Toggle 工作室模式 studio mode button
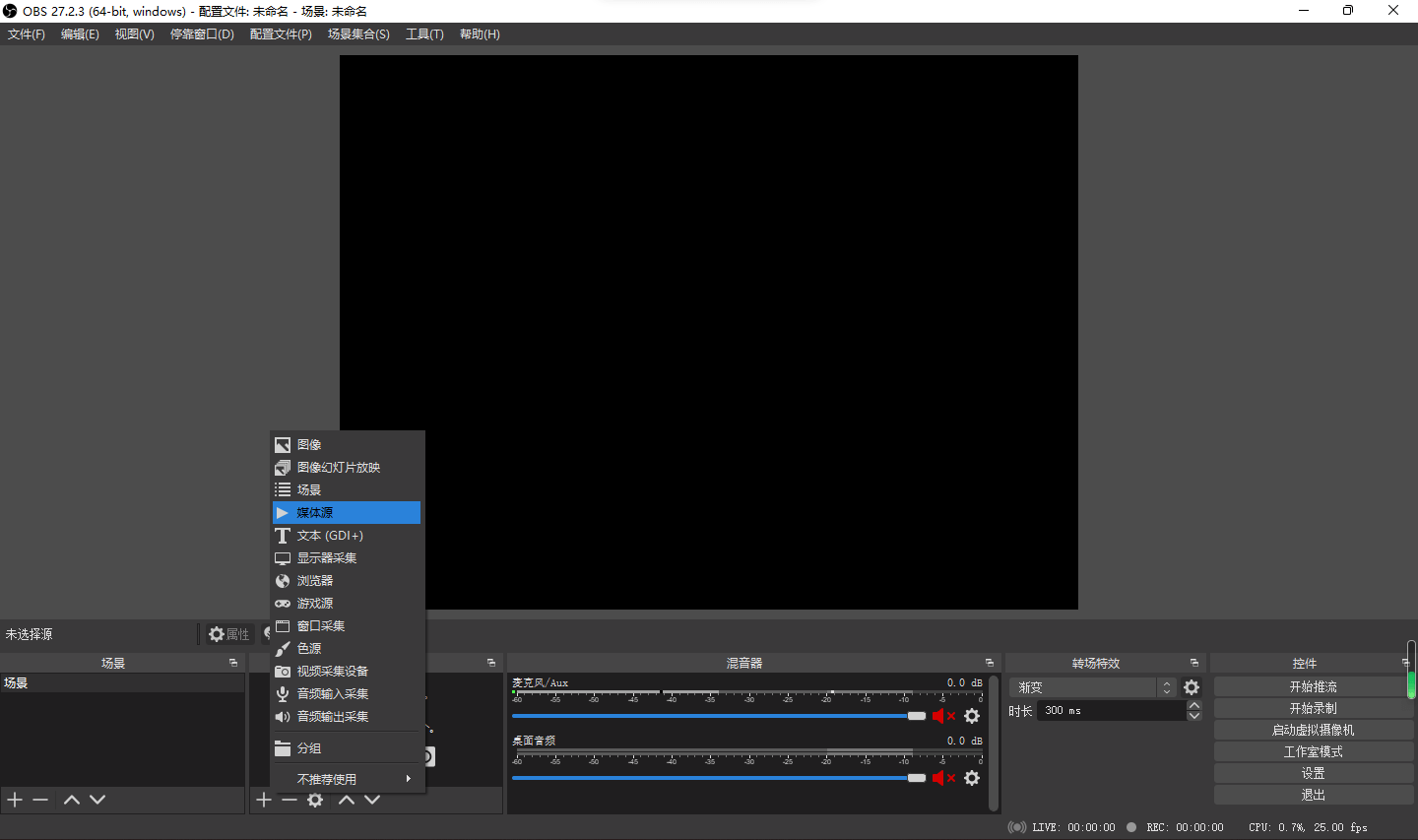 pos(1313,751)
